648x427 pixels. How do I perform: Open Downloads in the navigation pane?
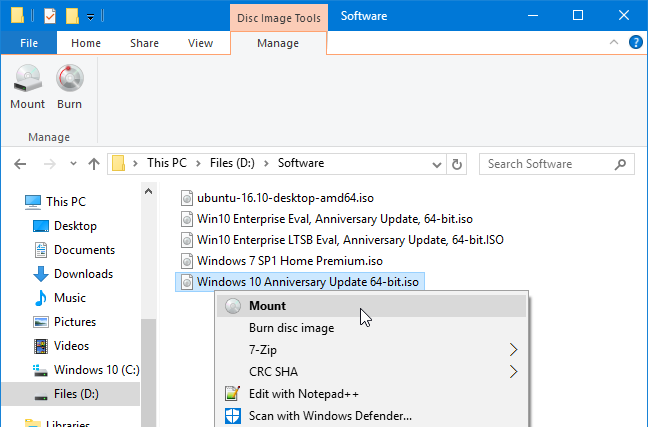coord(83,274)
